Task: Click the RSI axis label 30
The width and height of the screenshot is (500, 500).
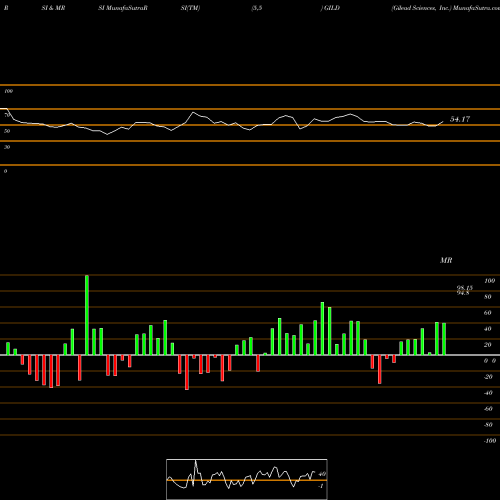Action: click(x=7, y=147)
